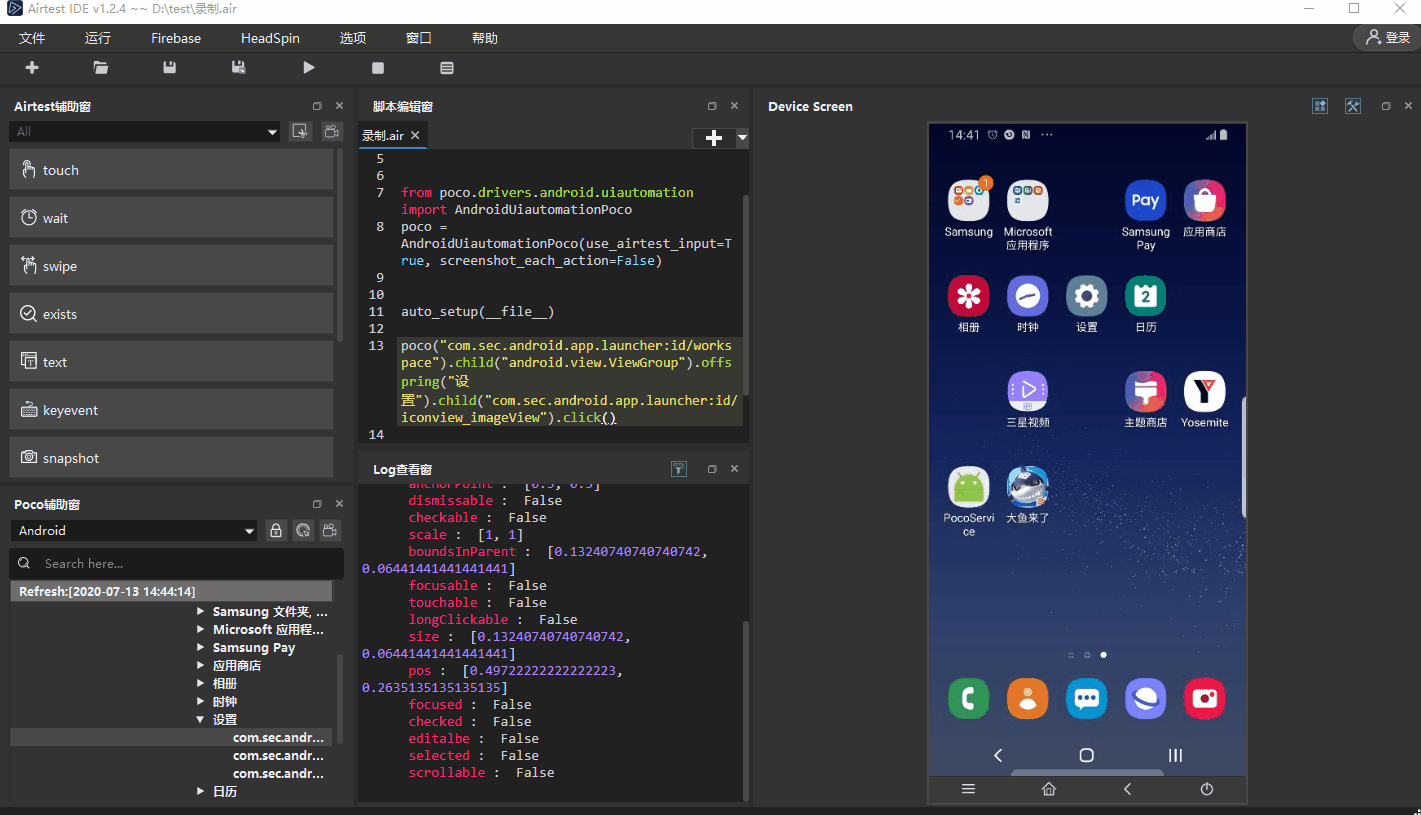The image size is (1421, 815).
Task: Click the Device Screen tools wrench icon
Action: (x=1353, y=106)
